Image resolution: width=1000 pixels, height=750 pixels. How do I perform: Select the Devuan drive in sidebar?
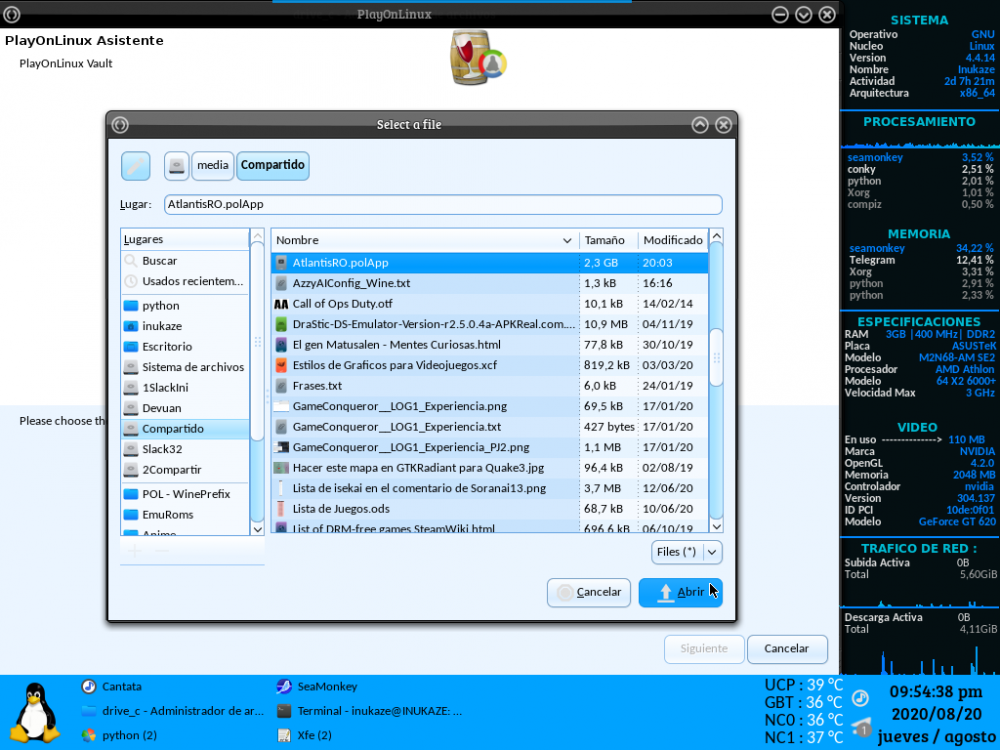[x=161, y=408]
